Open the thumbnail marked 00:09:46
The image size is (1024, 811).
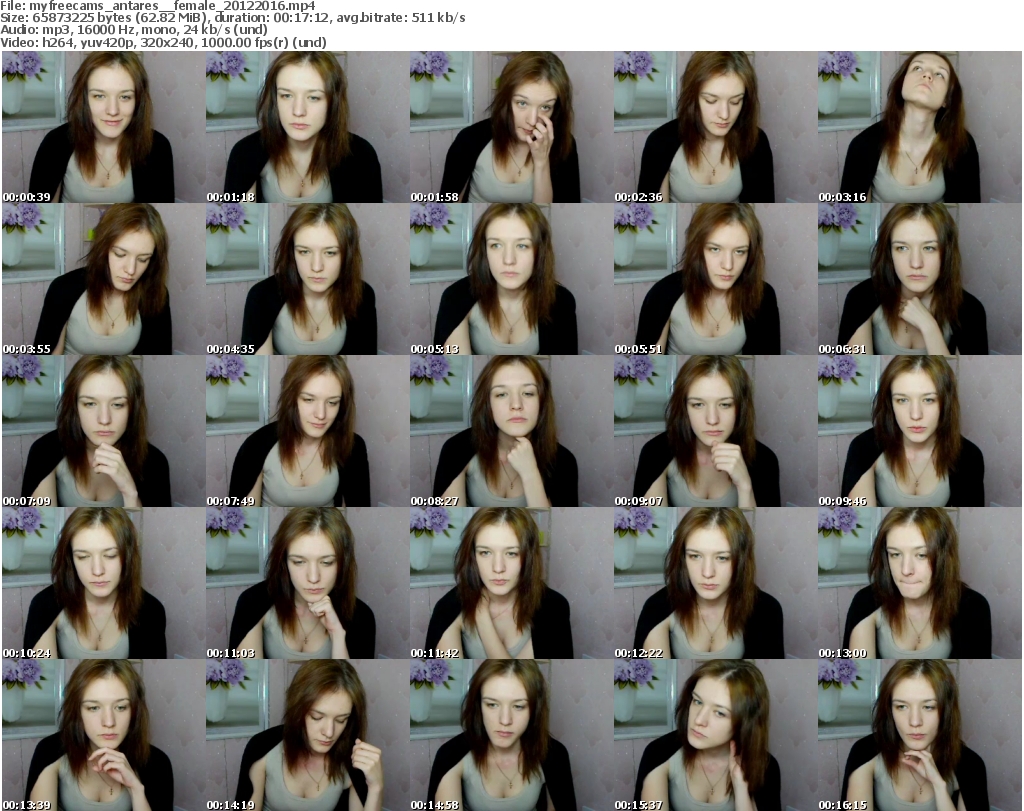click(919, 431)
